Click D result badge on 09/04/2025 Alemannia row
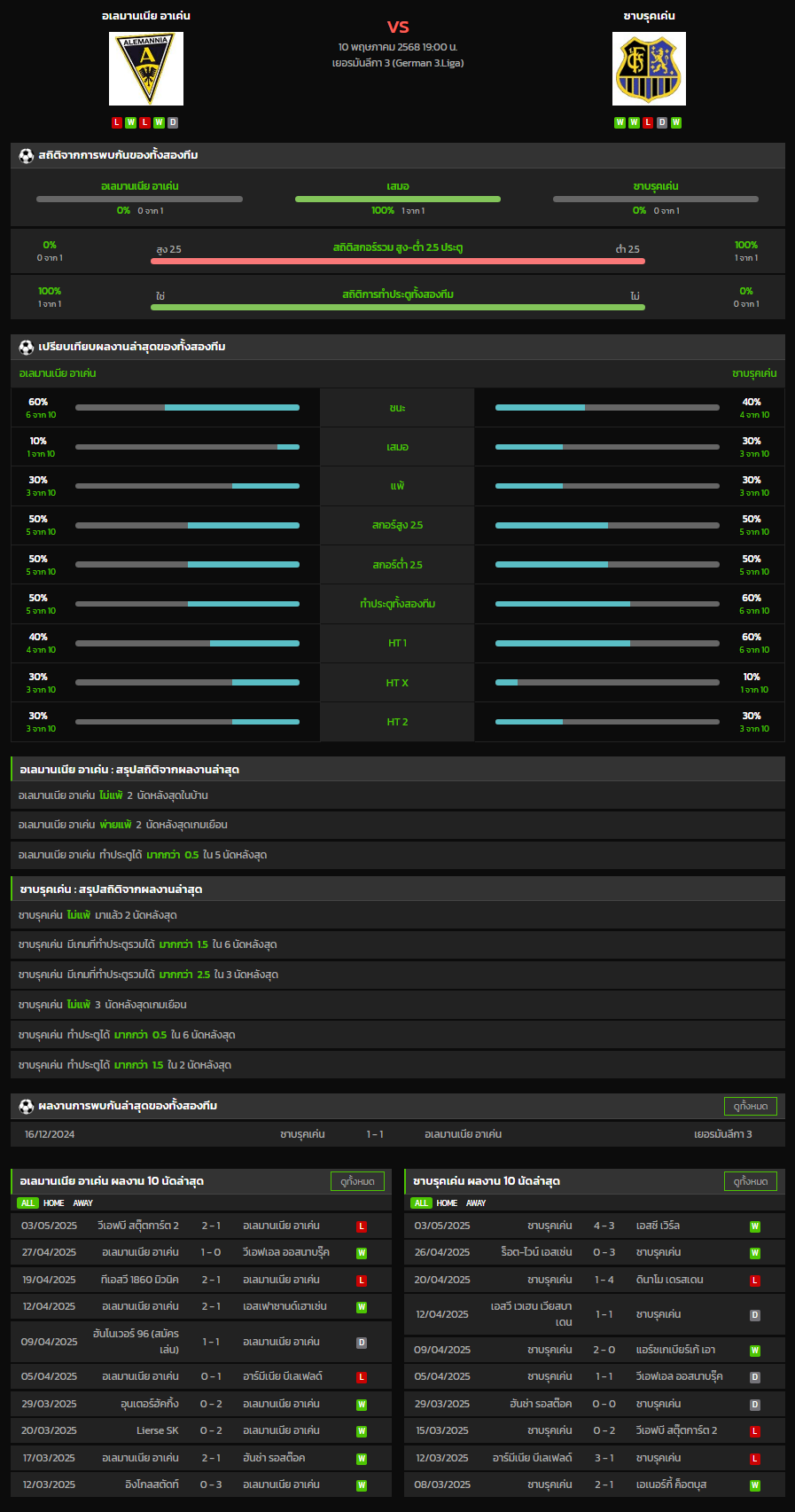The width and height of the screenshot is (795, 1512). [362, 1343]
